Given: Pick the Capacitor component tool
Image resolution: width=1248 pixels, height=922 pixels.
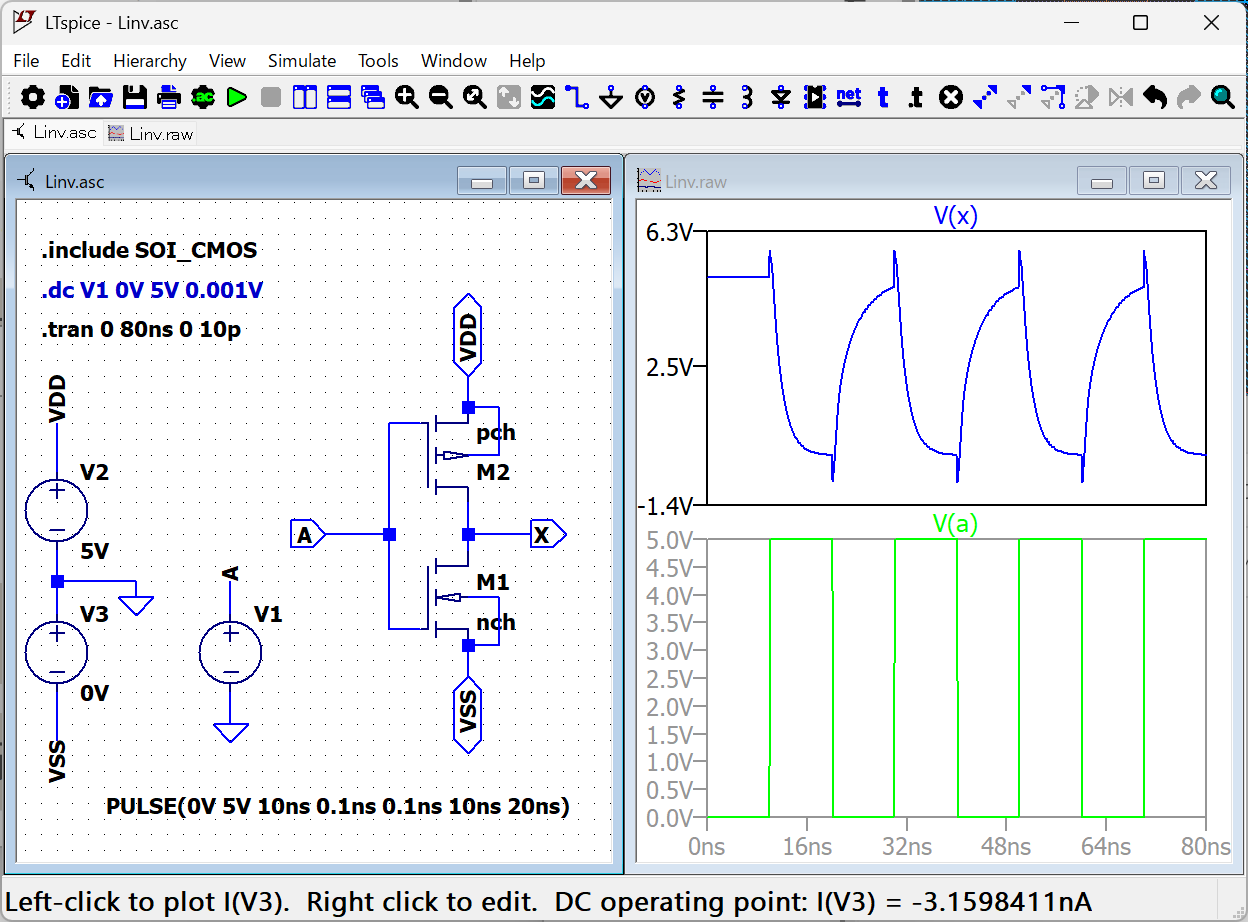Looking at the screenshot, I should click(713, 97).
